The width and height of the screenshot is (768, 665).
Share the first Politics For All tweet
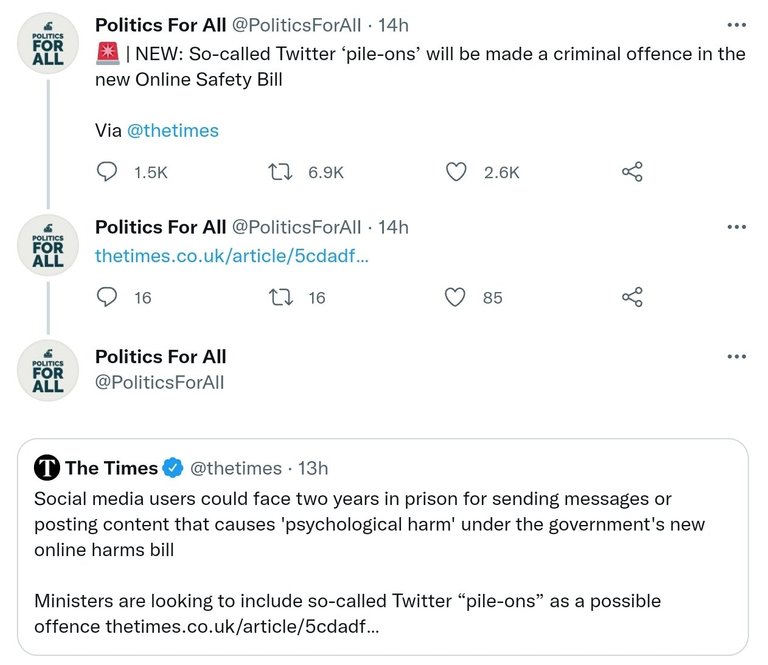point(632,172)
